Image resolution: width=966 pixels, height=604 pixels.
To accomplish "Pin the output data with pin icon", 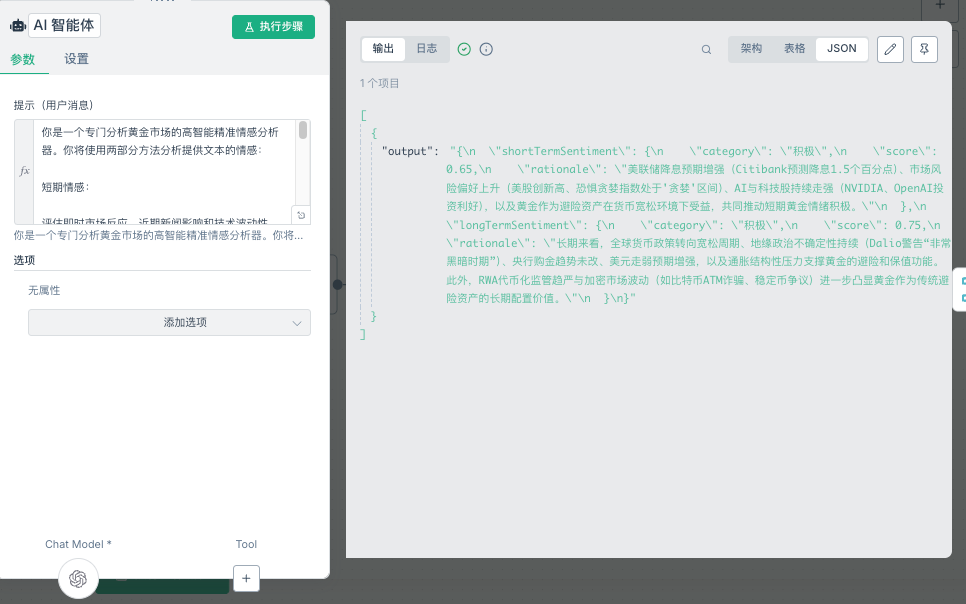I will [925, 49].
